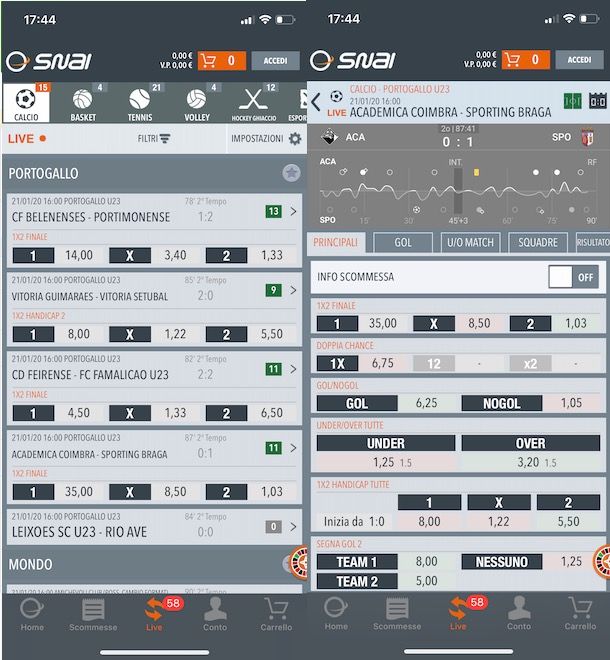This screenshot has height=660, width=610.
Task: Tap the Snai logo on left screen
Action: [x=49, y=61]
